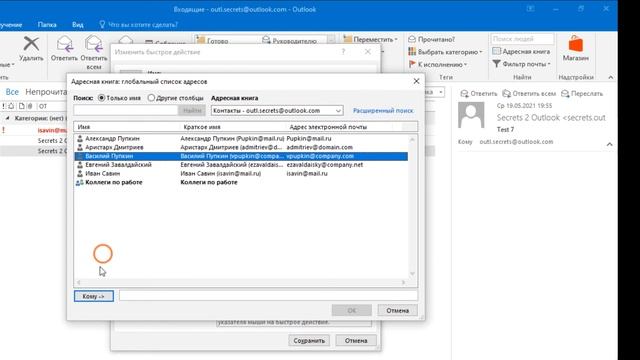Viewport: 640px width, 360px height.
Task: Collapse the message header chevron
Action: click(609, 144)
